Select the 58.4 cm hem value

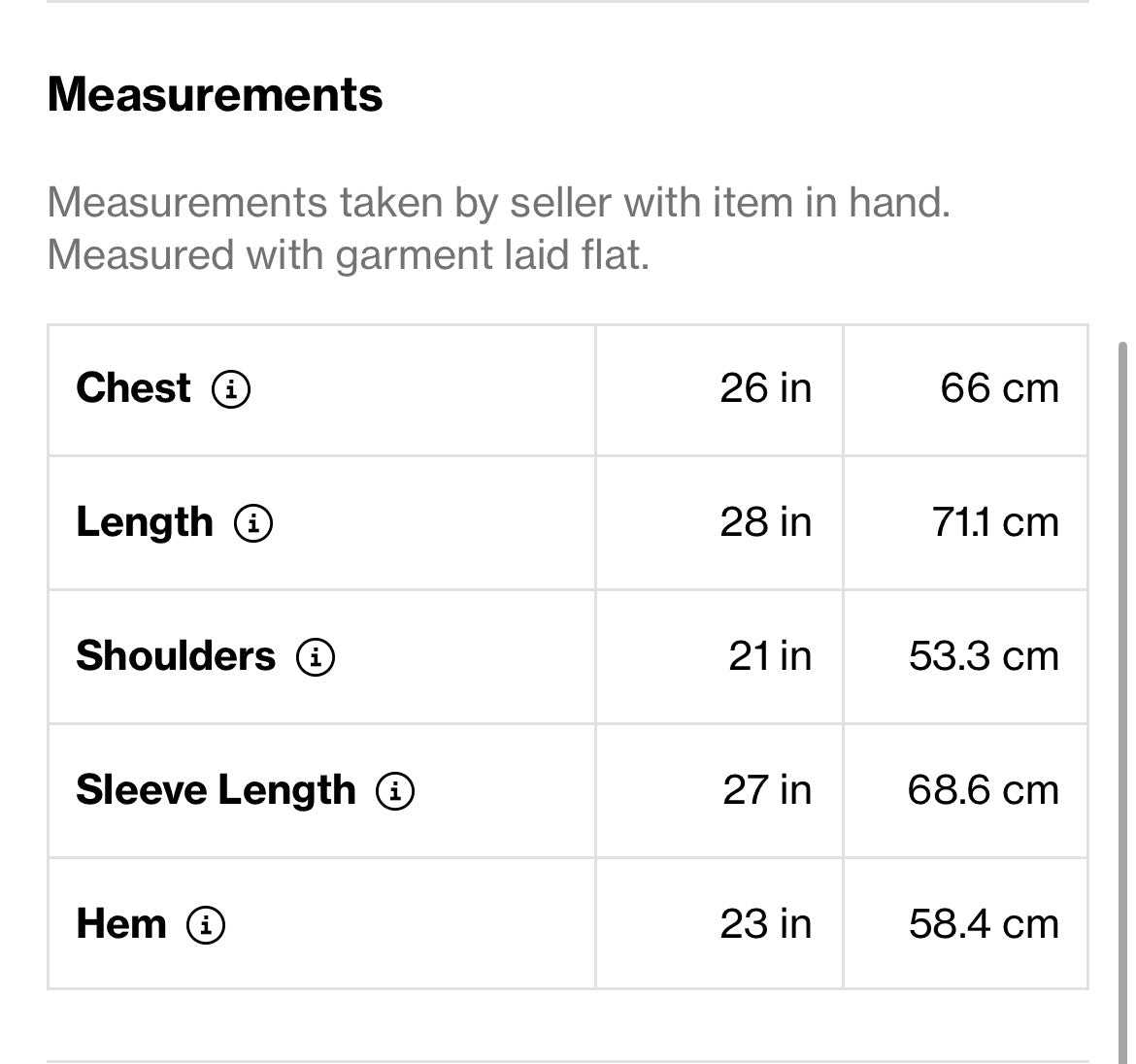click(984, 924)
